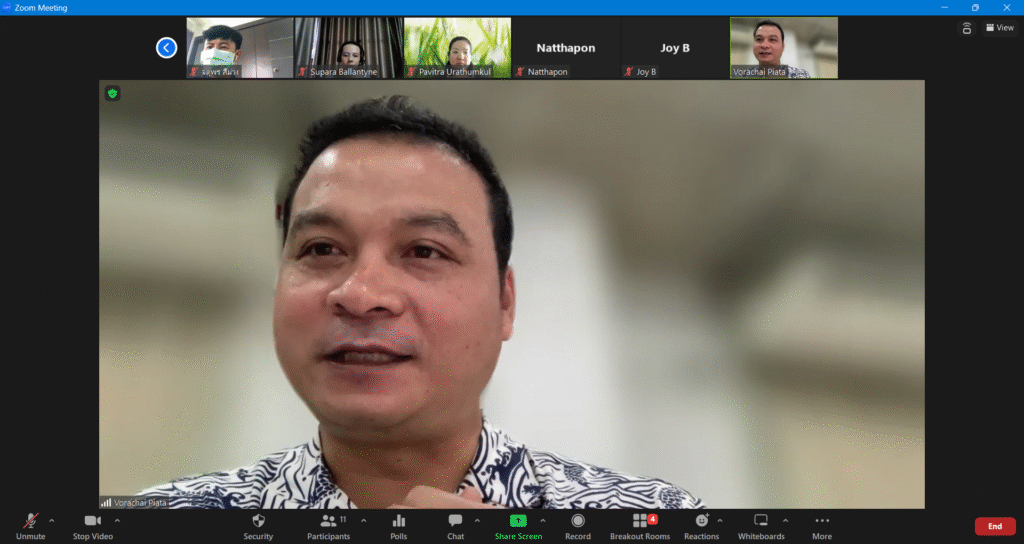This screenshot has height=544, width=1024.
Task: Stop Video camera toggle
Action: 93,521
